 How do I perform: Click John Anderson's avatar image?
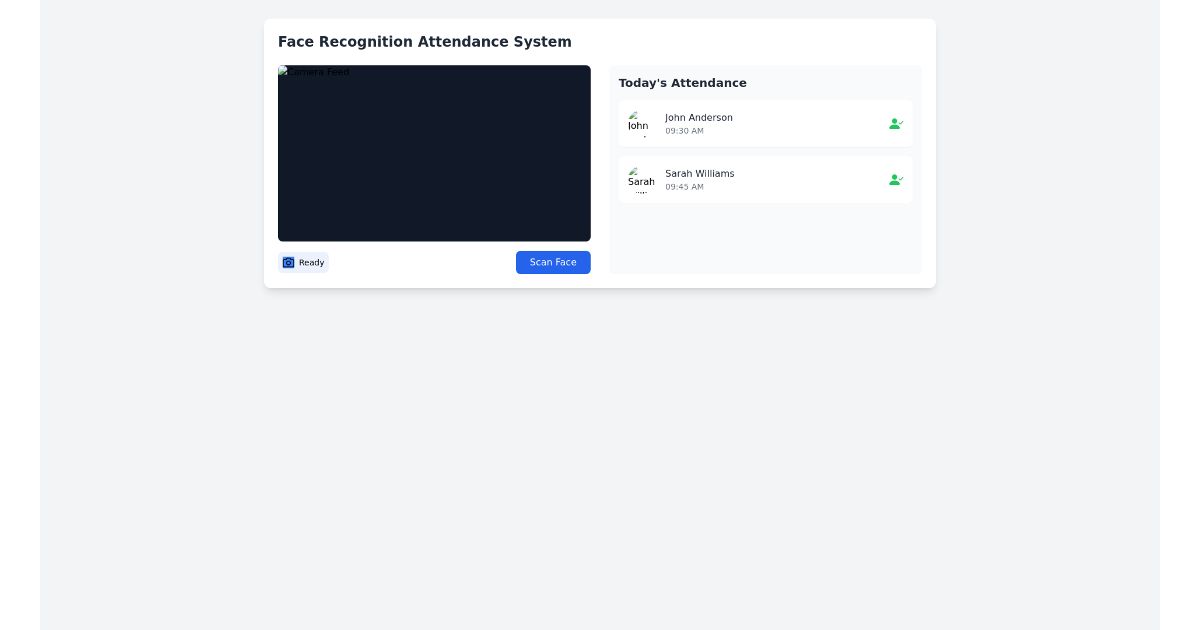tap(639, 123)
